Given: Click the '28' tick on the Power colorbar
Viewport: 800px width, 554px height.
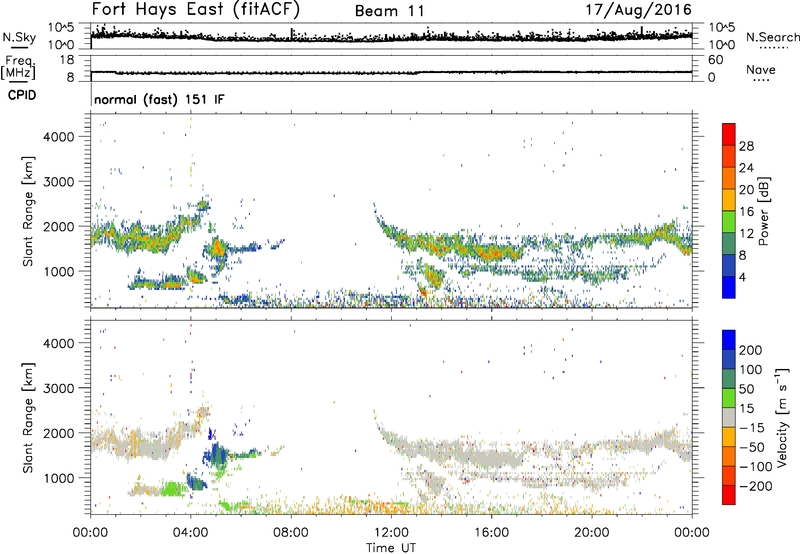Looking at the screenshot, I should 746,146.
